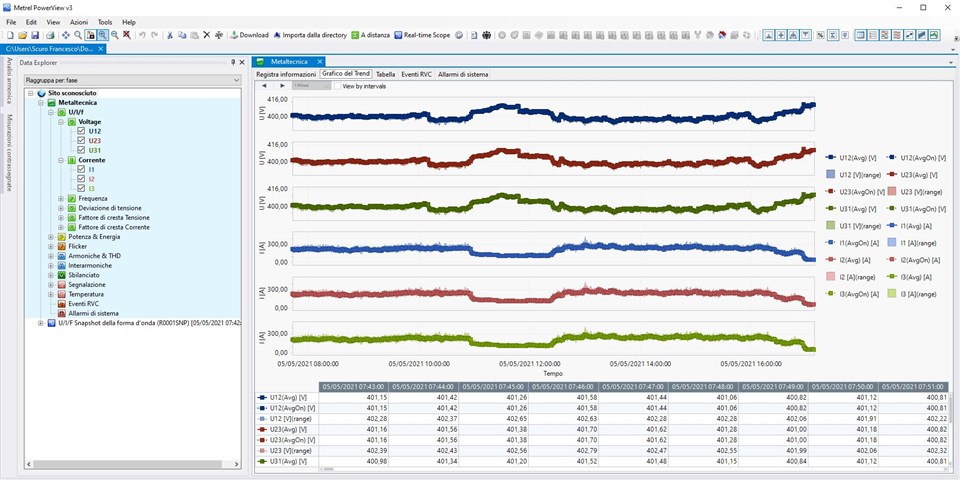960x480 pixels.
Task: Expand the 'Armoniche & THD' tree node
Action: click(x=50, y=256)
